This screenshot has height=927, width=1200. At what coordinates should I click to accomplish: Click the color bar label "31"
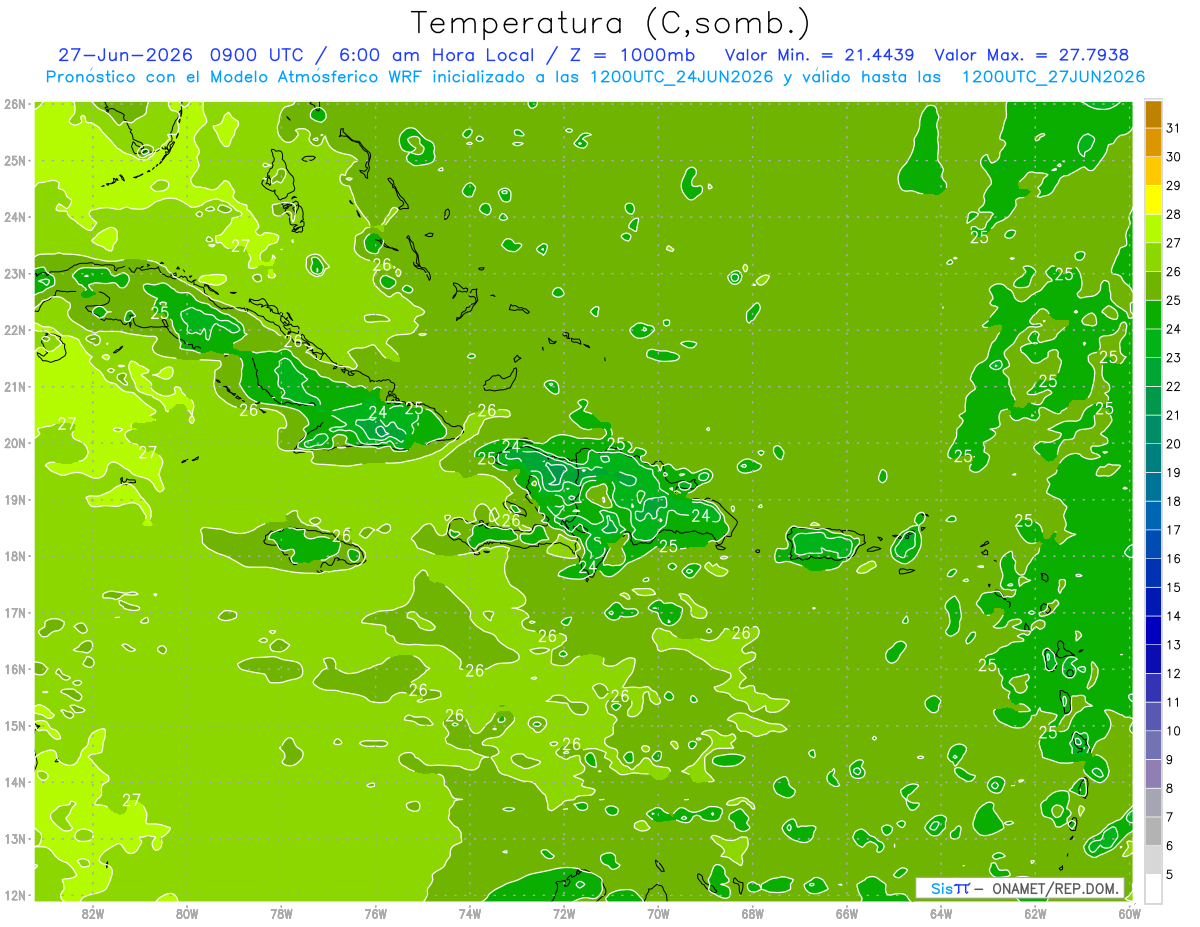coord(1174,128)
